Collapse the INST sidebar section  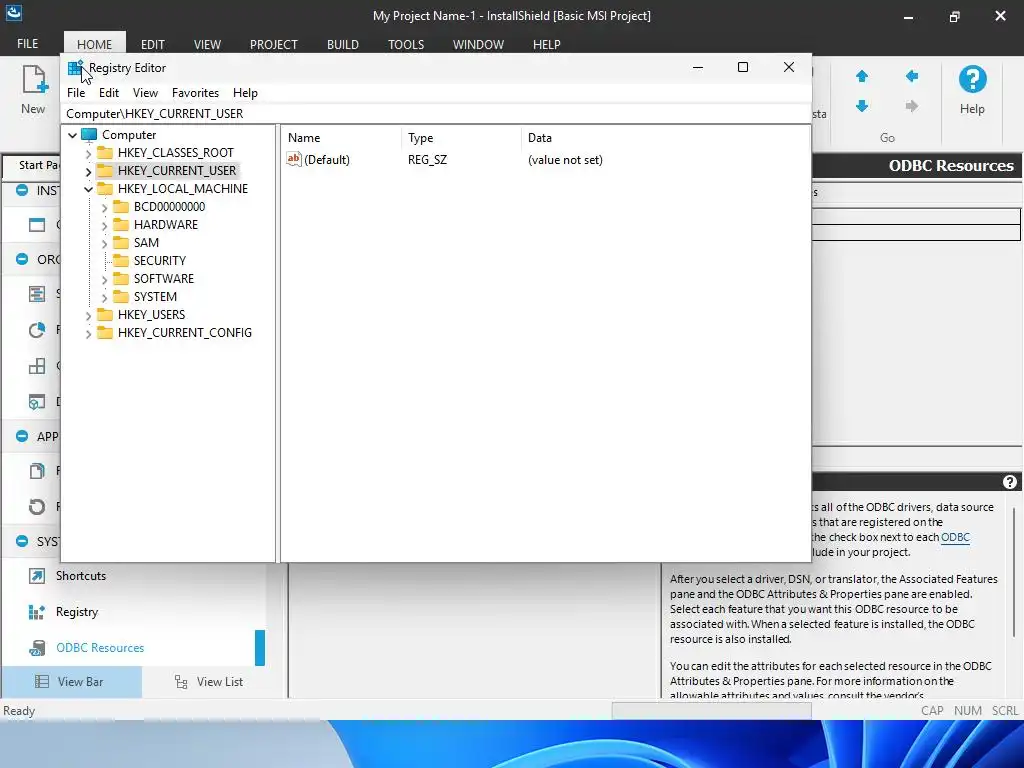click(x=22, y=190)
